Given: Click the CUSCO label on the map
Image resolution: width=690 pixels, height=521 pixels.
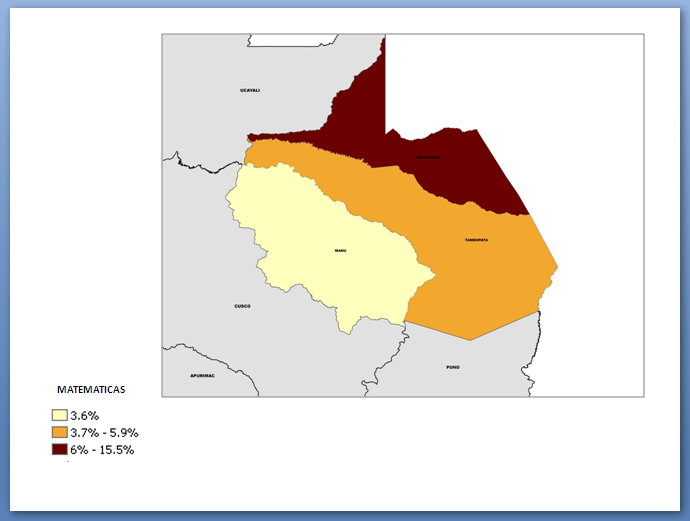Looking at the screenshot, I should [x=242, y=306].
